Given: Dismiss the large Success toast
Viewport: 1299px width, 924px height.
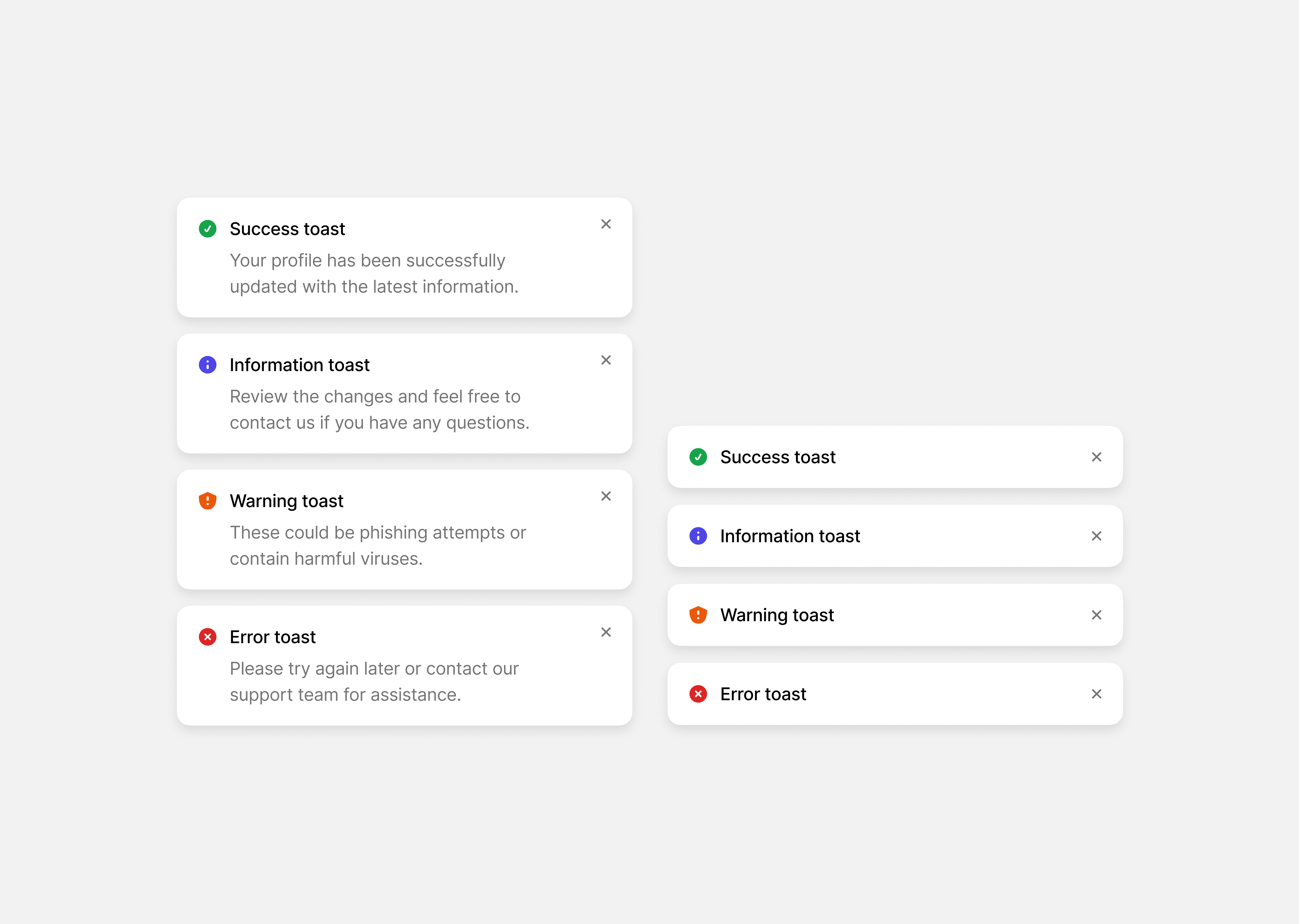Looking at the screenshot, I should click(606, 224).
